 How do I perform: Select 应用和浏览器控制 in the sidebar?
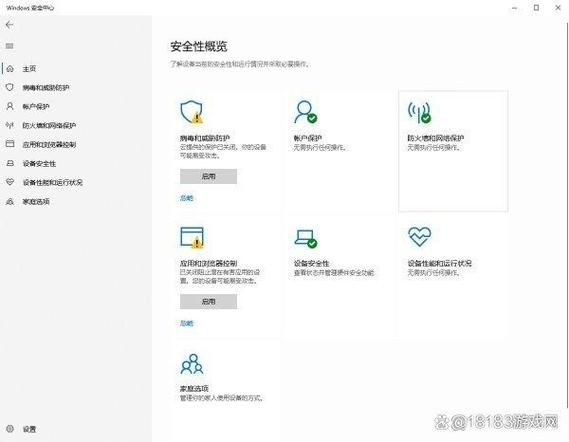(x=49, y=144)
